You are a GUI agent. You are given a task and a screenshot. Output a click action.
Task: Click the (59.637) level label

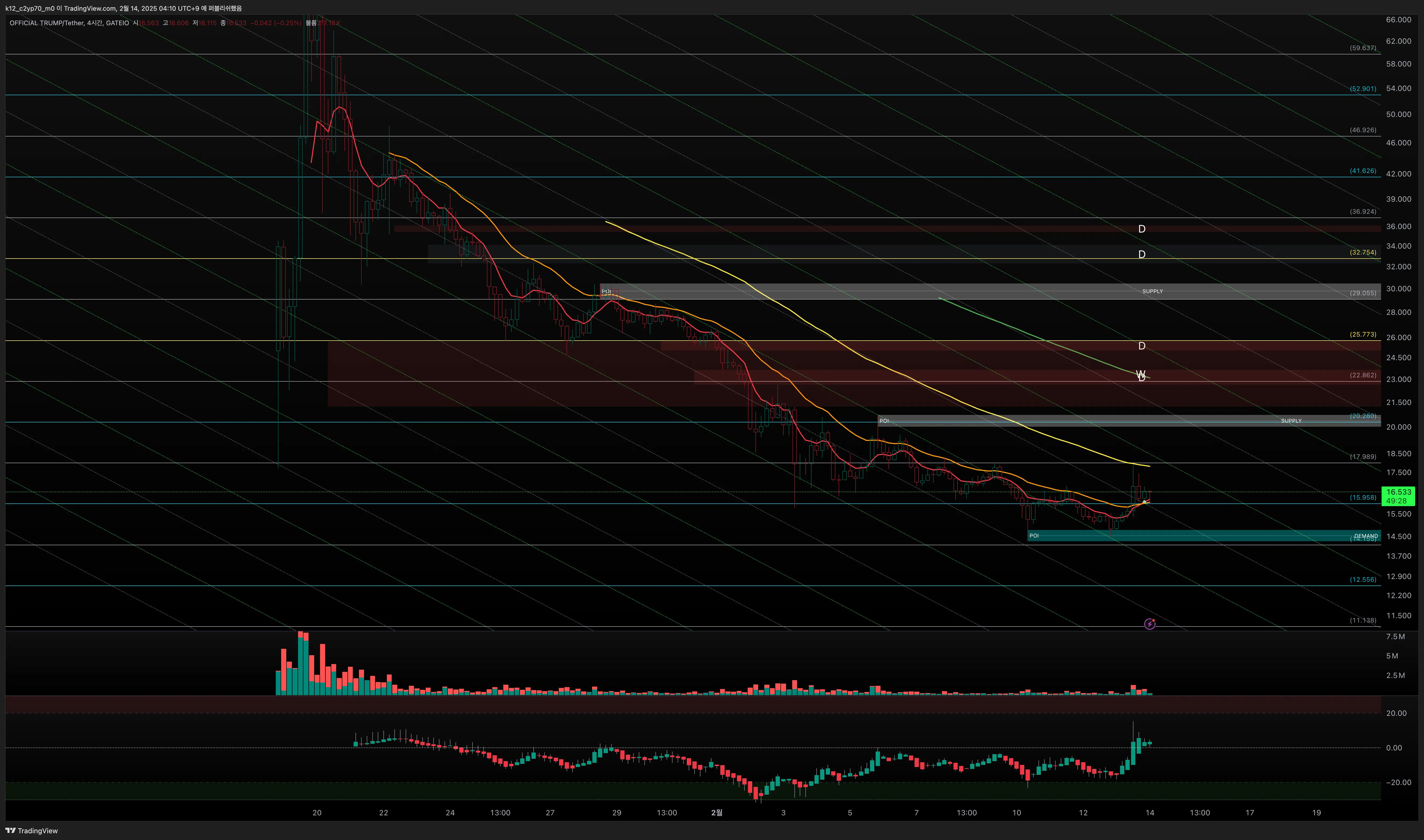coord(1362,48)
